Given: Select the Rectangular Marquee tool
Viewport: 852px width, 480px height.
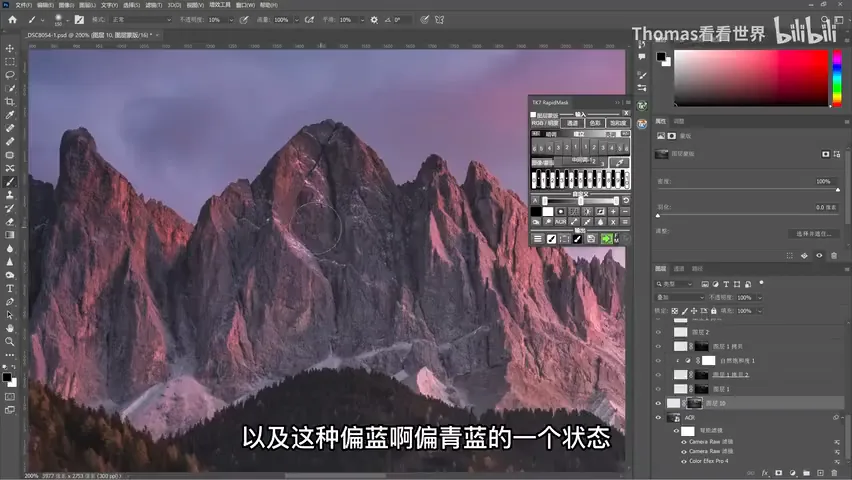Looking at the screenshot, I should coord(10,61).
